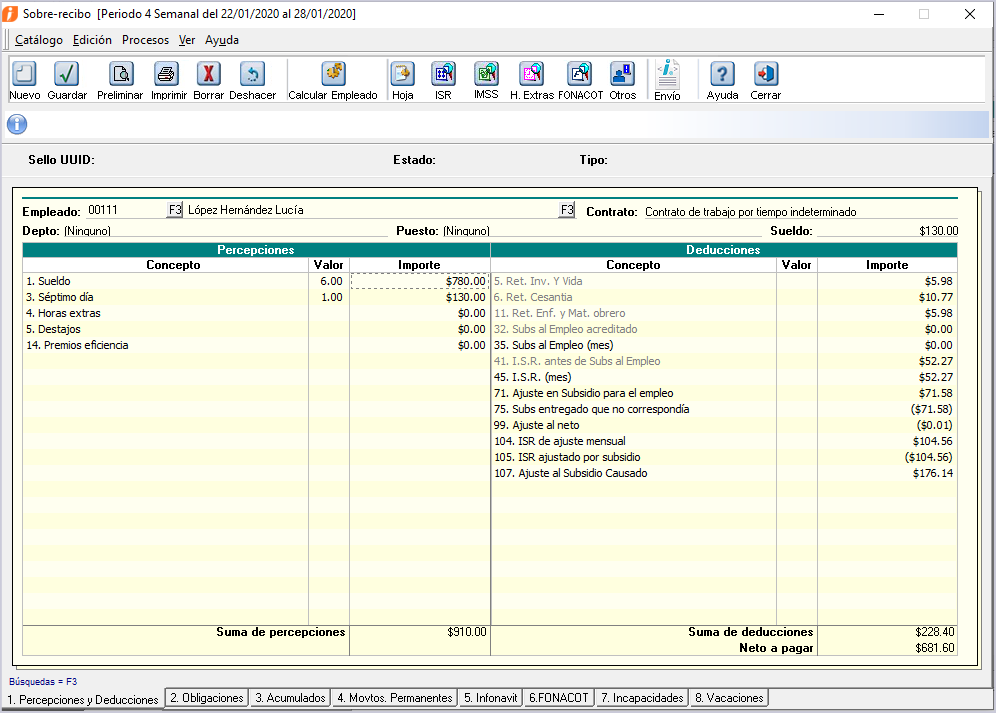Print using the Imprimir icon
The width and height of the screenshot is (996, 713).
pyautogui.click(x=168, y=75)
